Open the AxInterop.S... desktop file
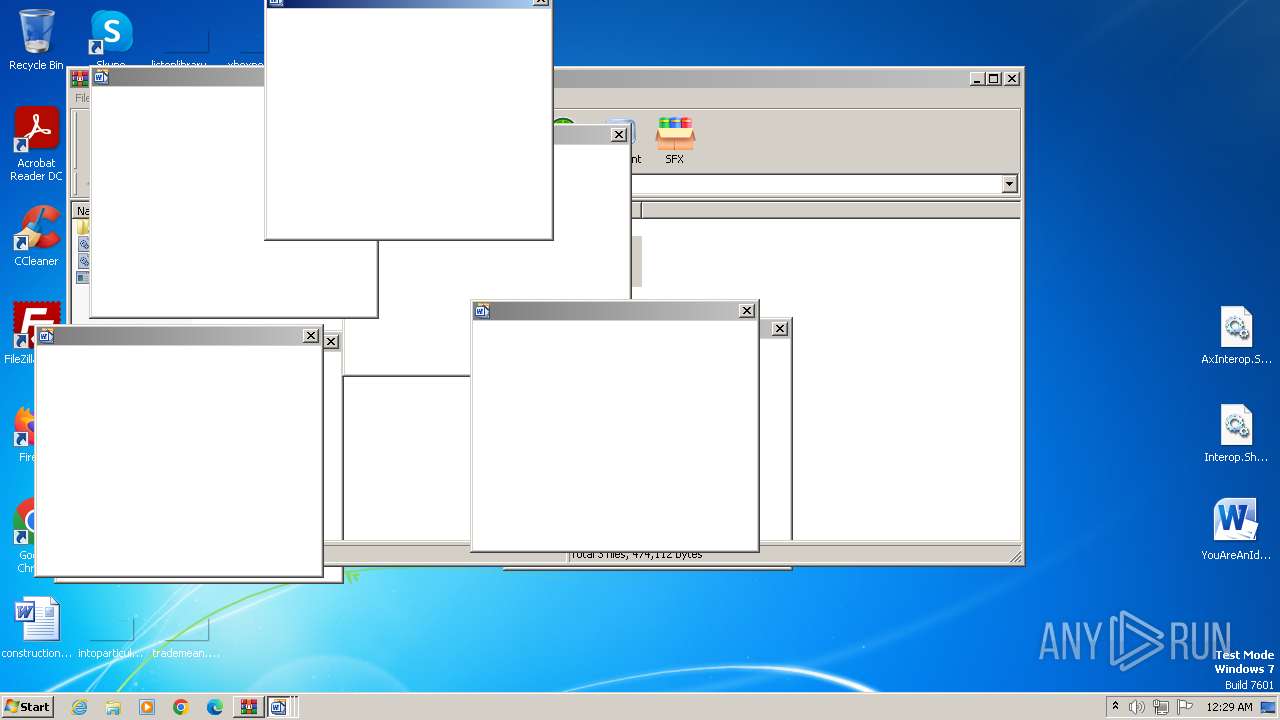Image resolution: width=1280 pixels, height=720 pixels. [1236, 336]
